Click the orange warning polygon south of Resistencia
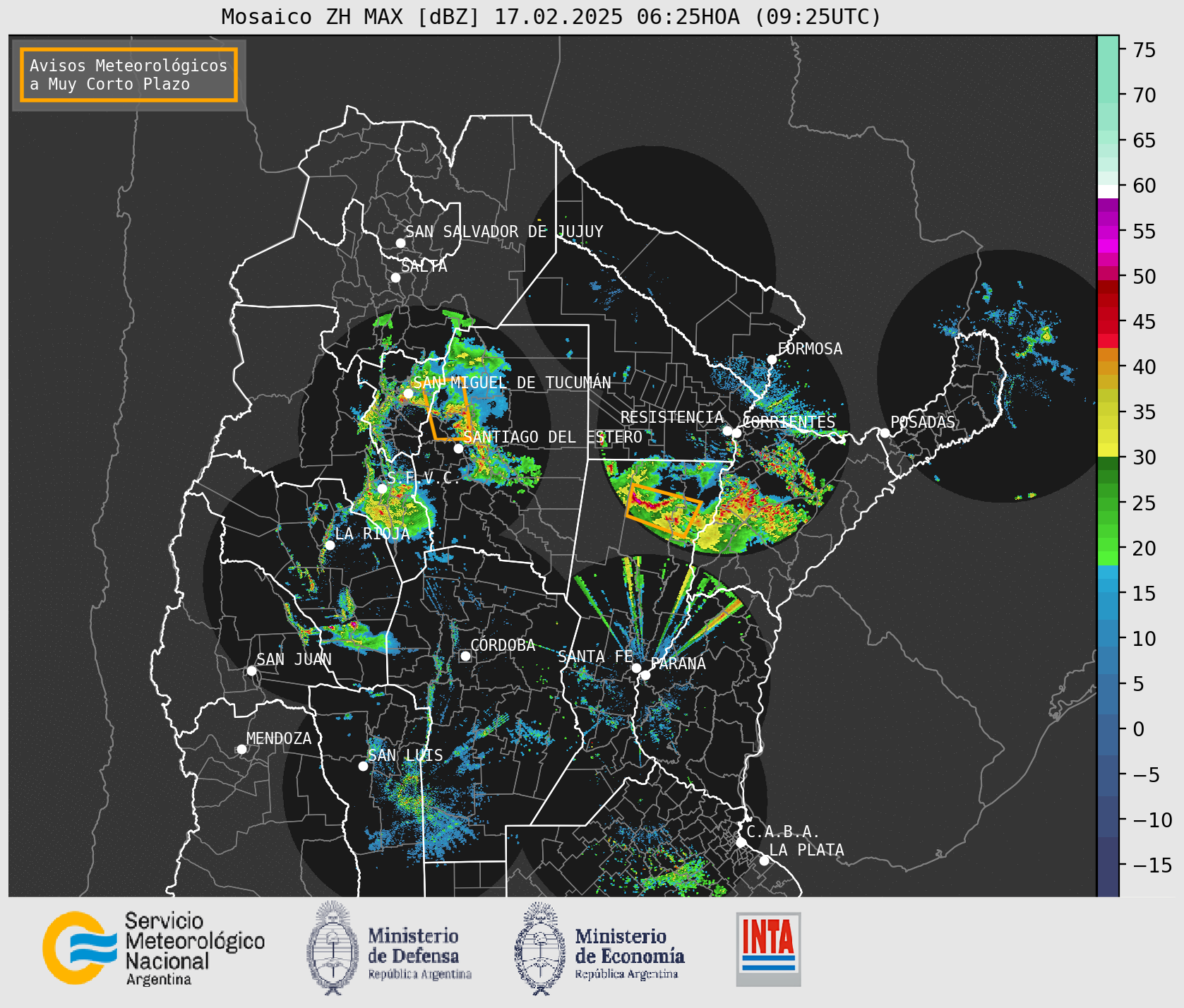The height and width of the screenshot is (1008, 1184). tap(664, 510)
